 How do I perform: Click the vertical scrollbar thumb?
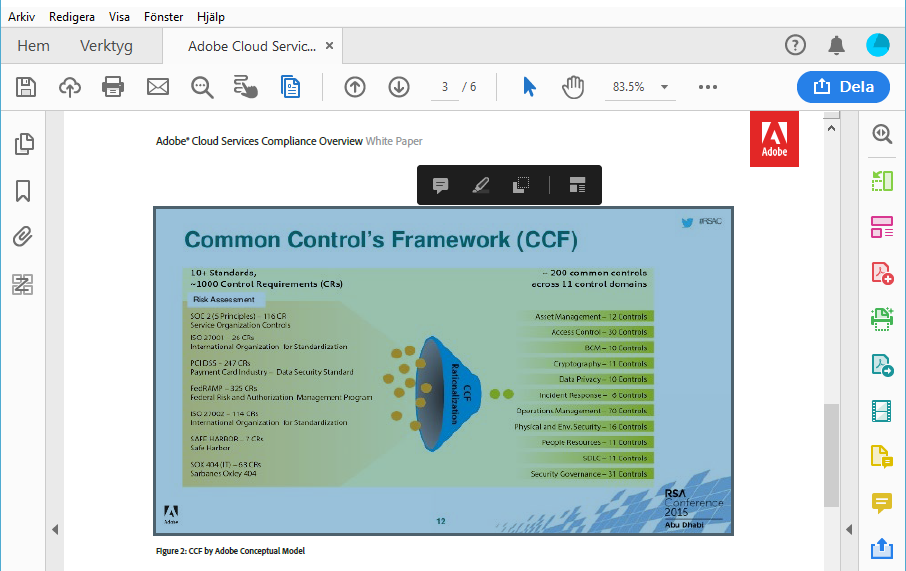click(x=831, y=455)
